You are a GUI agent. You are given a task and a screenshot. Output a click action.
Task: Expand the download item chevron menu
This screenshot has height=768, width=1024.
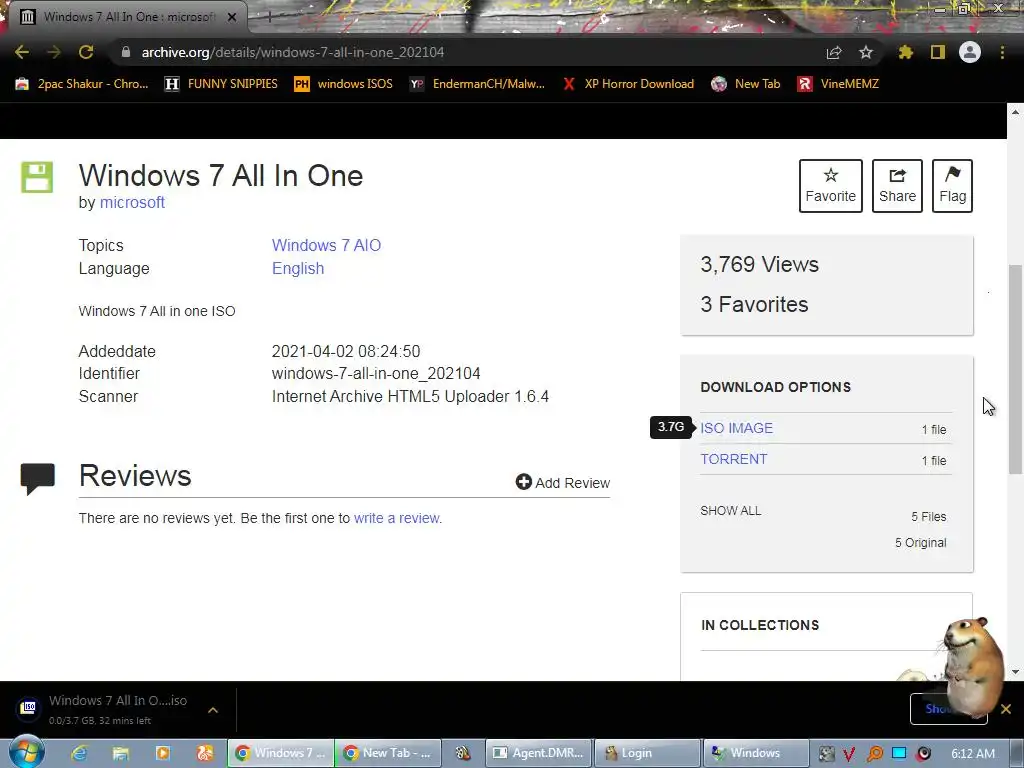[x=213, y=710]
